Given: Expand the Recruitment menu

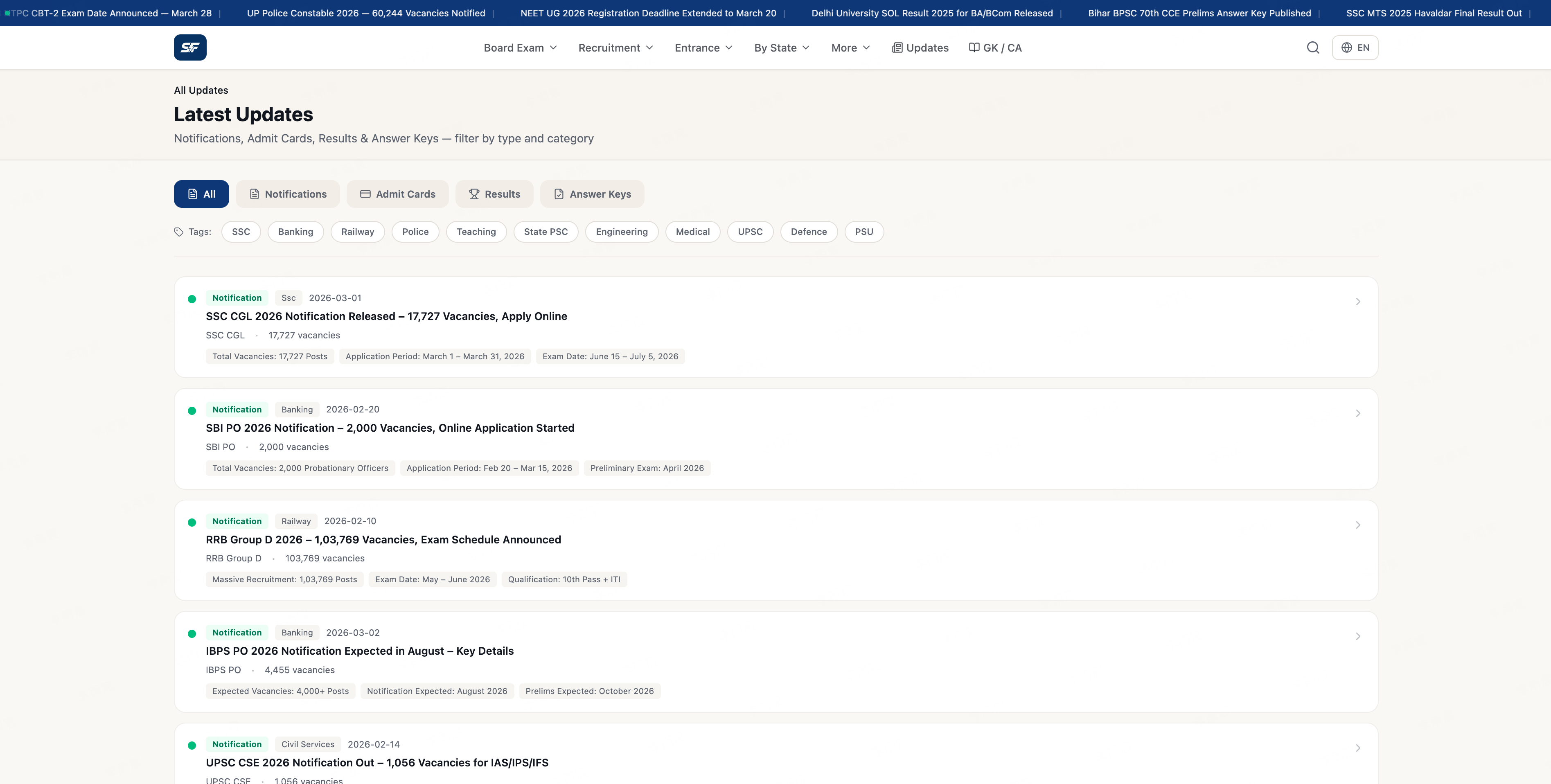Looking at the screenshot, I should coord(615,47).
